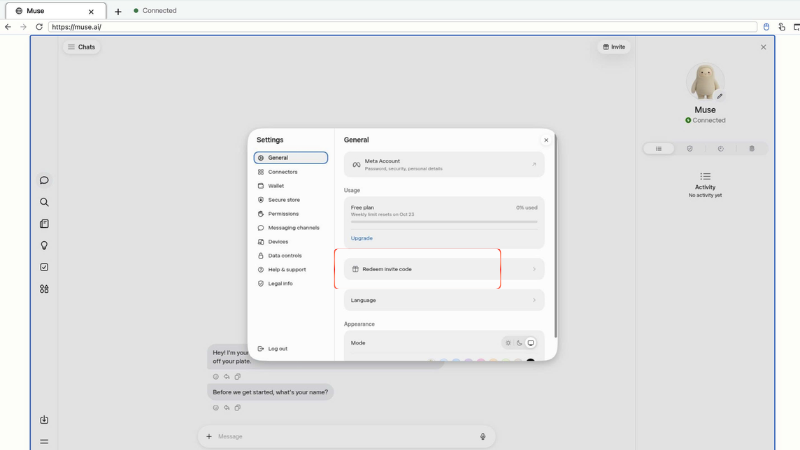Reload the page with refresh icon
The height and width of the screenshot is (450, 800).
point(39,27)
